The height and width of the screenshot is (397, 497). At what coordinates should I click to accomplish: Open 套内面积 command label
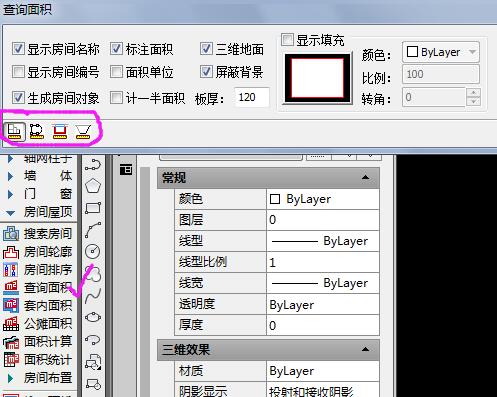coord(48,305)
